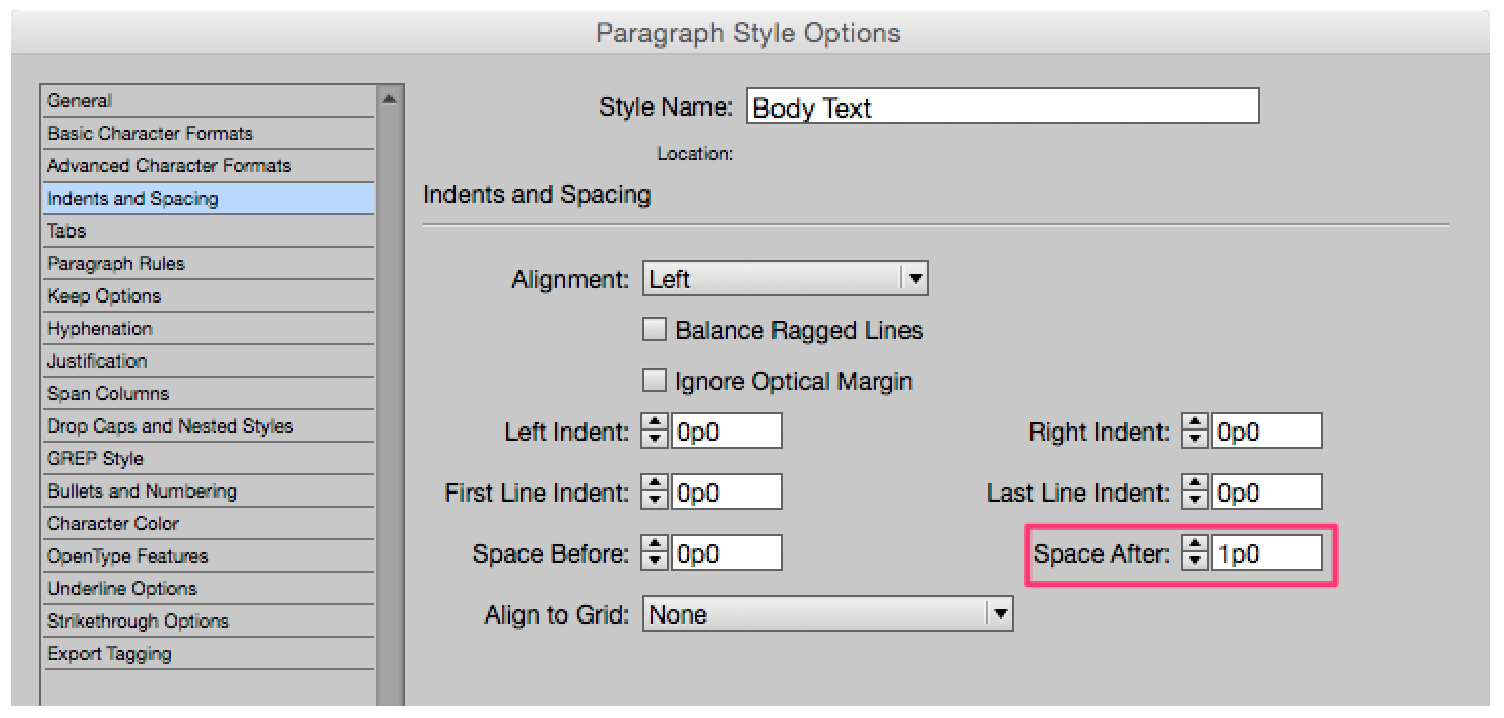Click the Space After value field
This screenshot has height=718, width=1504.
point(1266,554)
